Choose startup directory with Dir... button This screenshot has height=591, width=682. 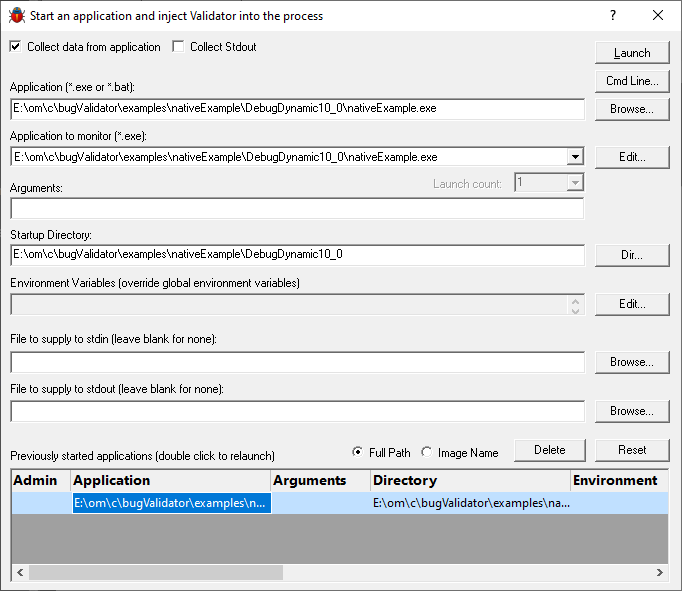tap(632, 255)
